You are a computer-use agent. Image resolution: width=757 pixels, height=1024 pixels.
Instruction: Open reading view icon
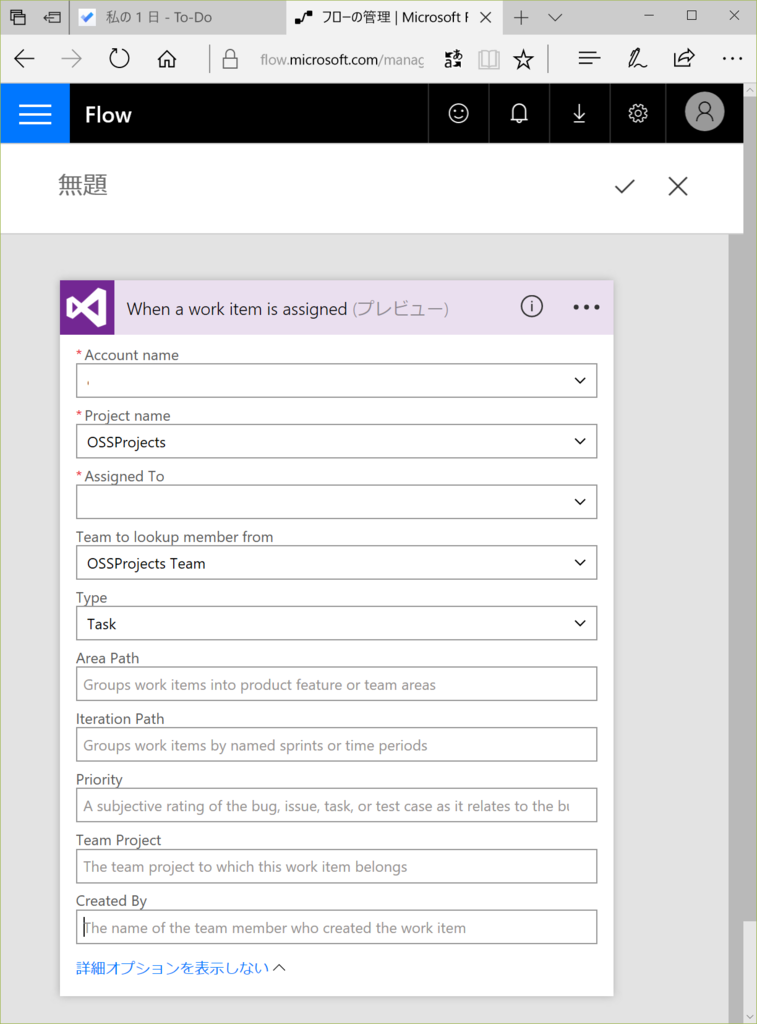point(489,60)
